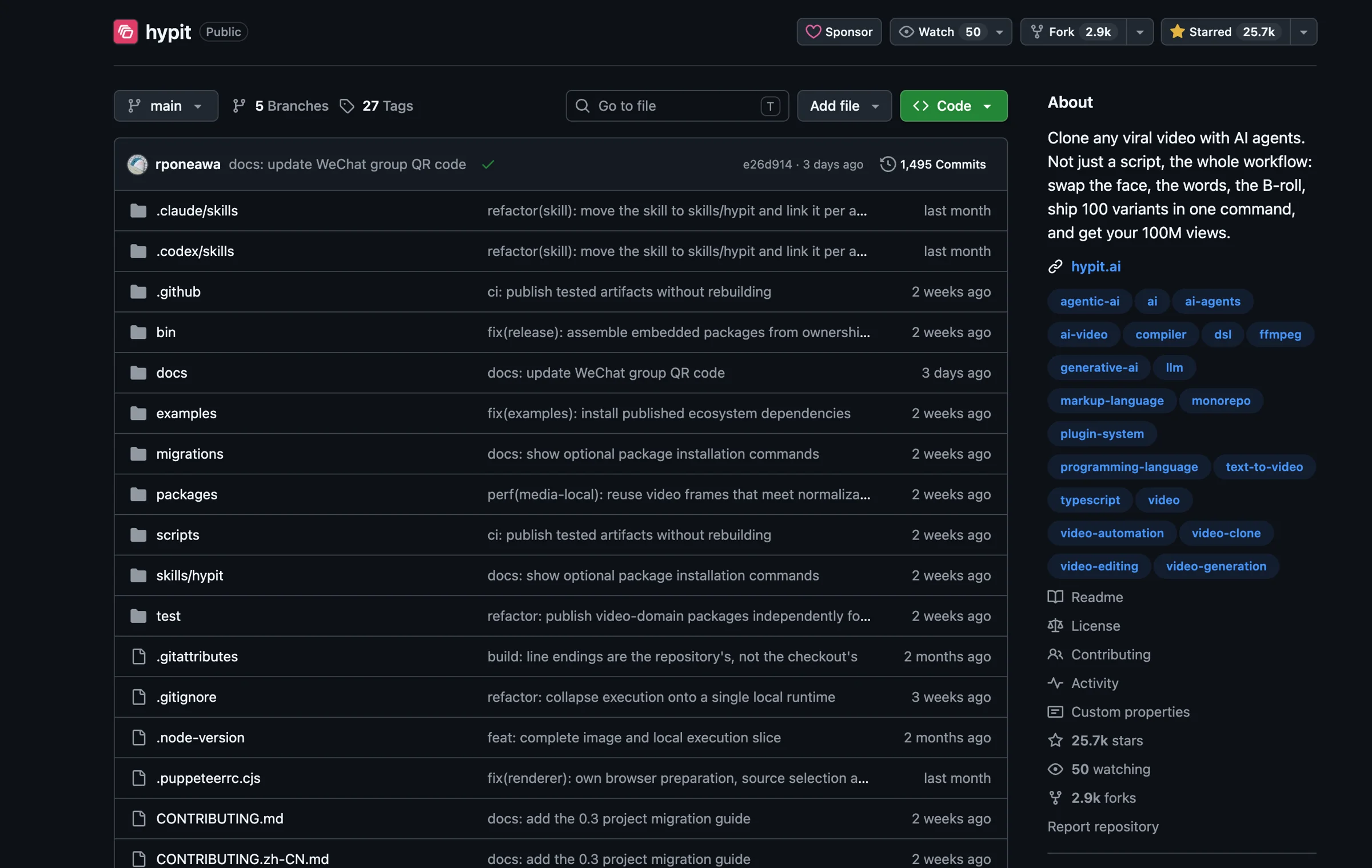Open the star lists dropdown arrow
Screen dimensions: 1372x868
1303,32
